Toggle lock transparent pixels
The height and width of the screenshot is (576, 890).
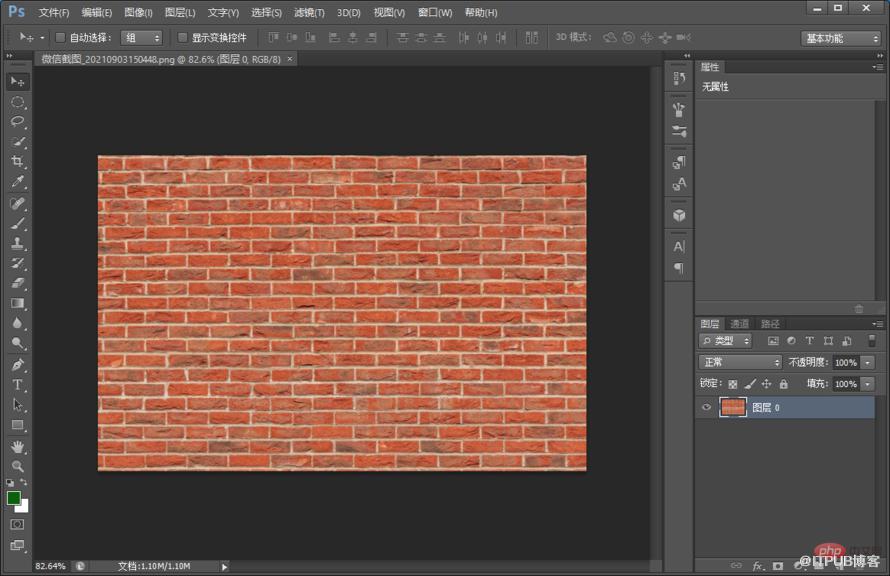(733, 384)
